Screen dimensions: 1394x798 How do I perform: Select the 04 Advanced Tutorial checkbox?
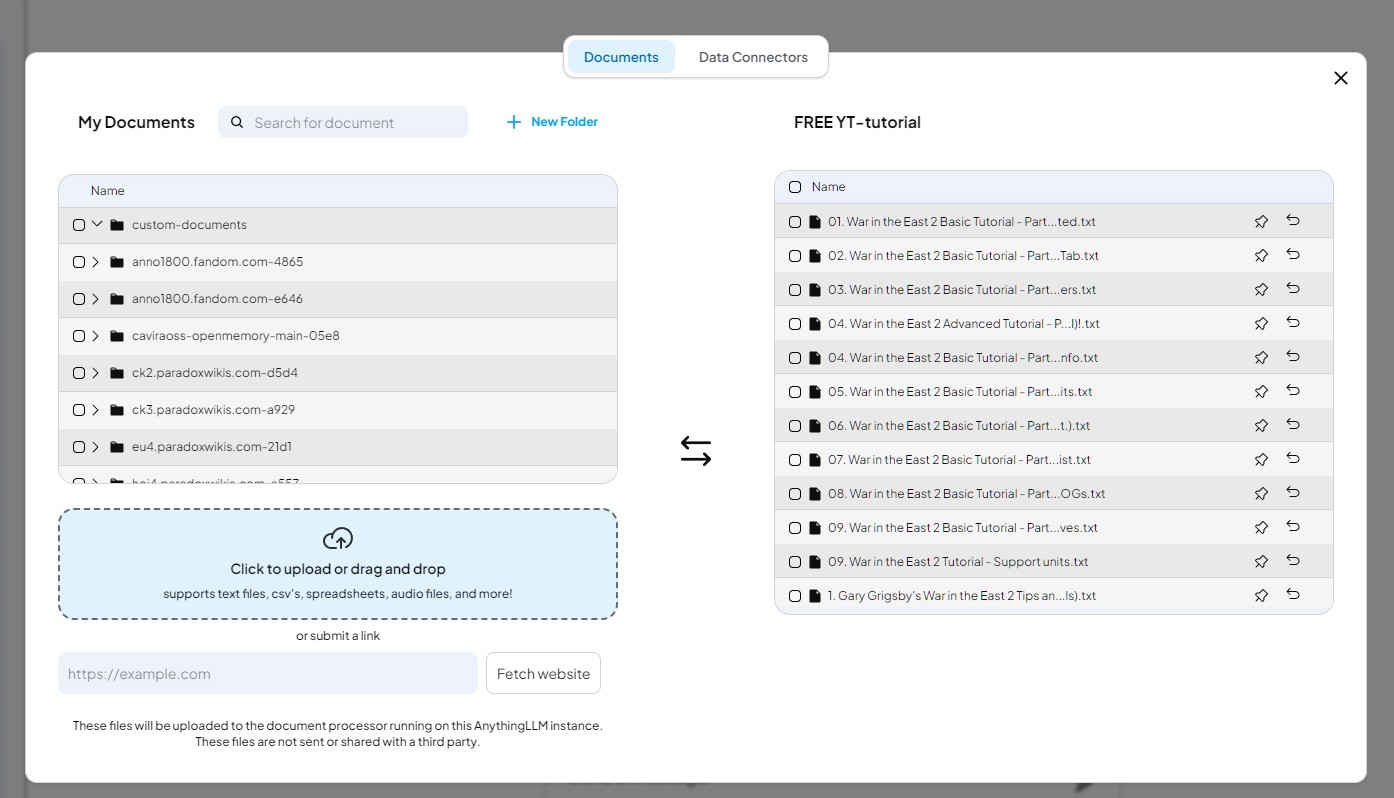(795, 324)
